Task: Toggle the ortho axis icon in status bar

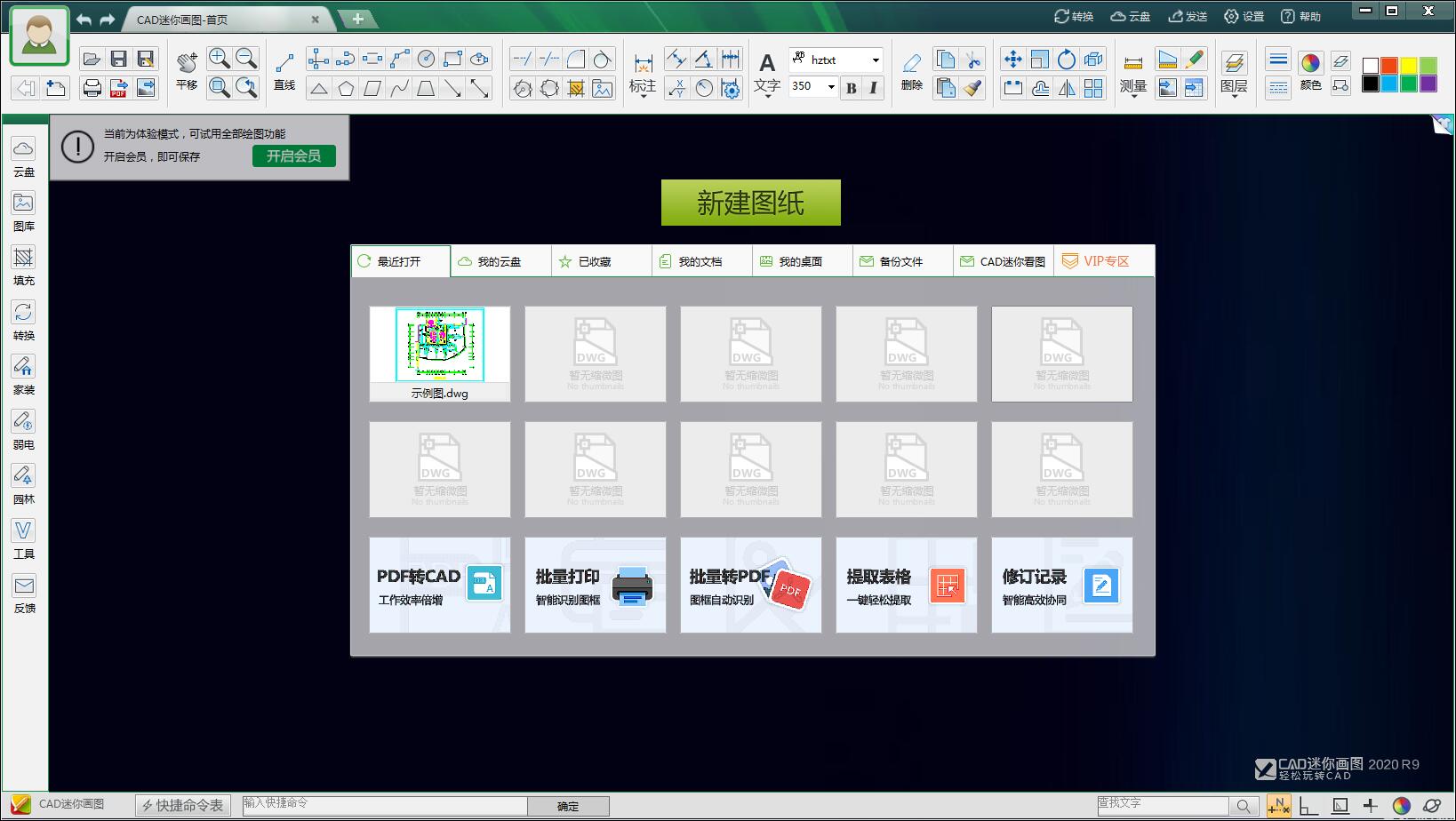Action: click(x=1308, y=806)
